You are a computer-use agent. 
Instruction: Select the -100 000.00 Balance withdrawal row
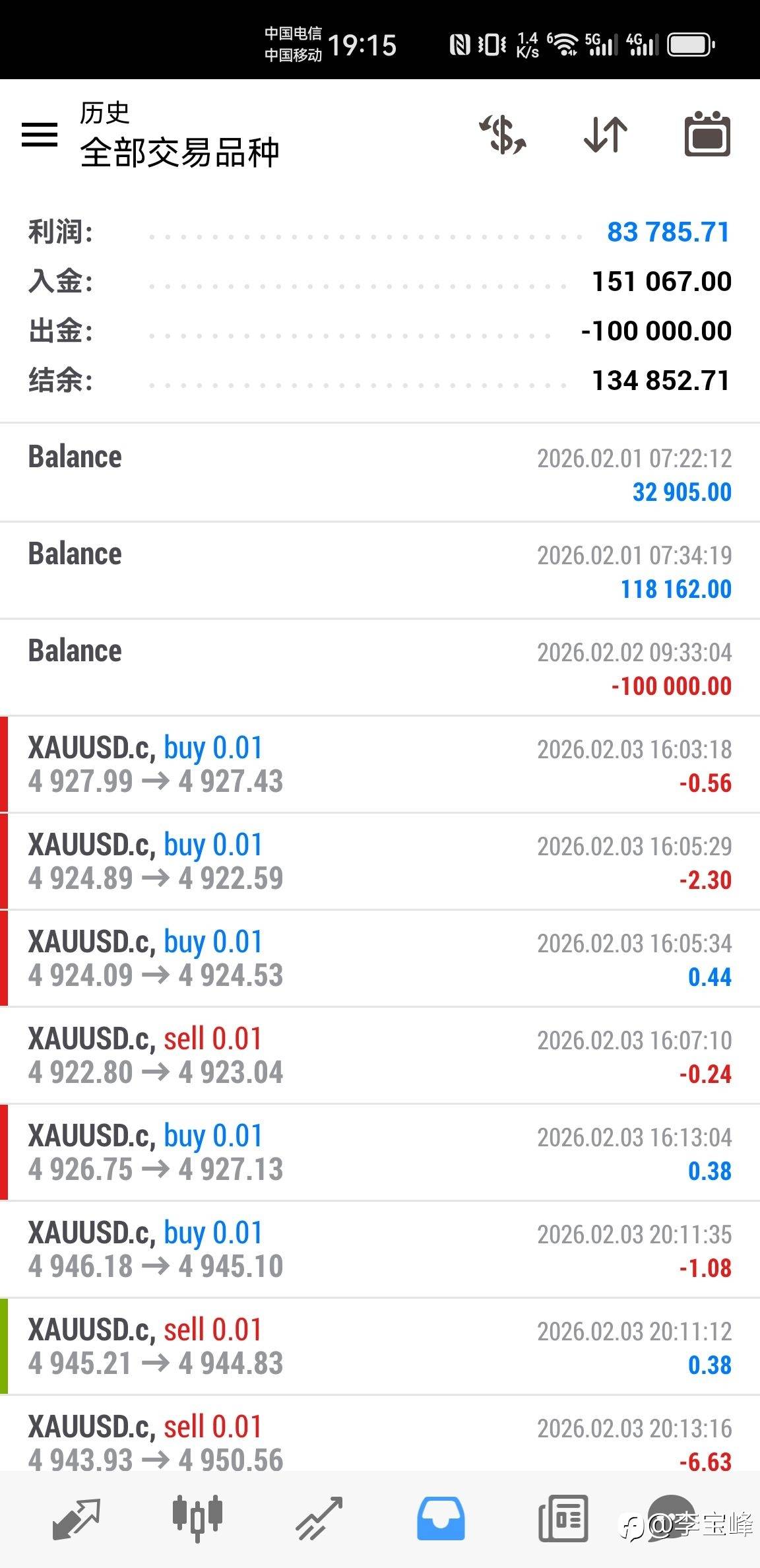(x=380, y=667)
